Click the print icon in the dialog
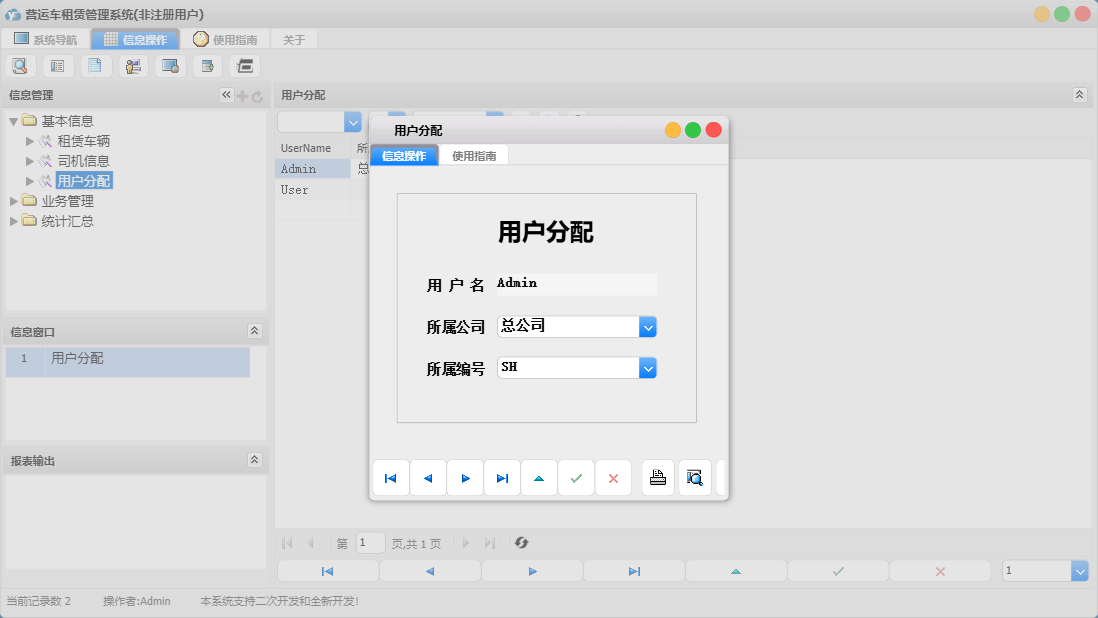Screen dimensions: 1098x618 click(658, 478)
